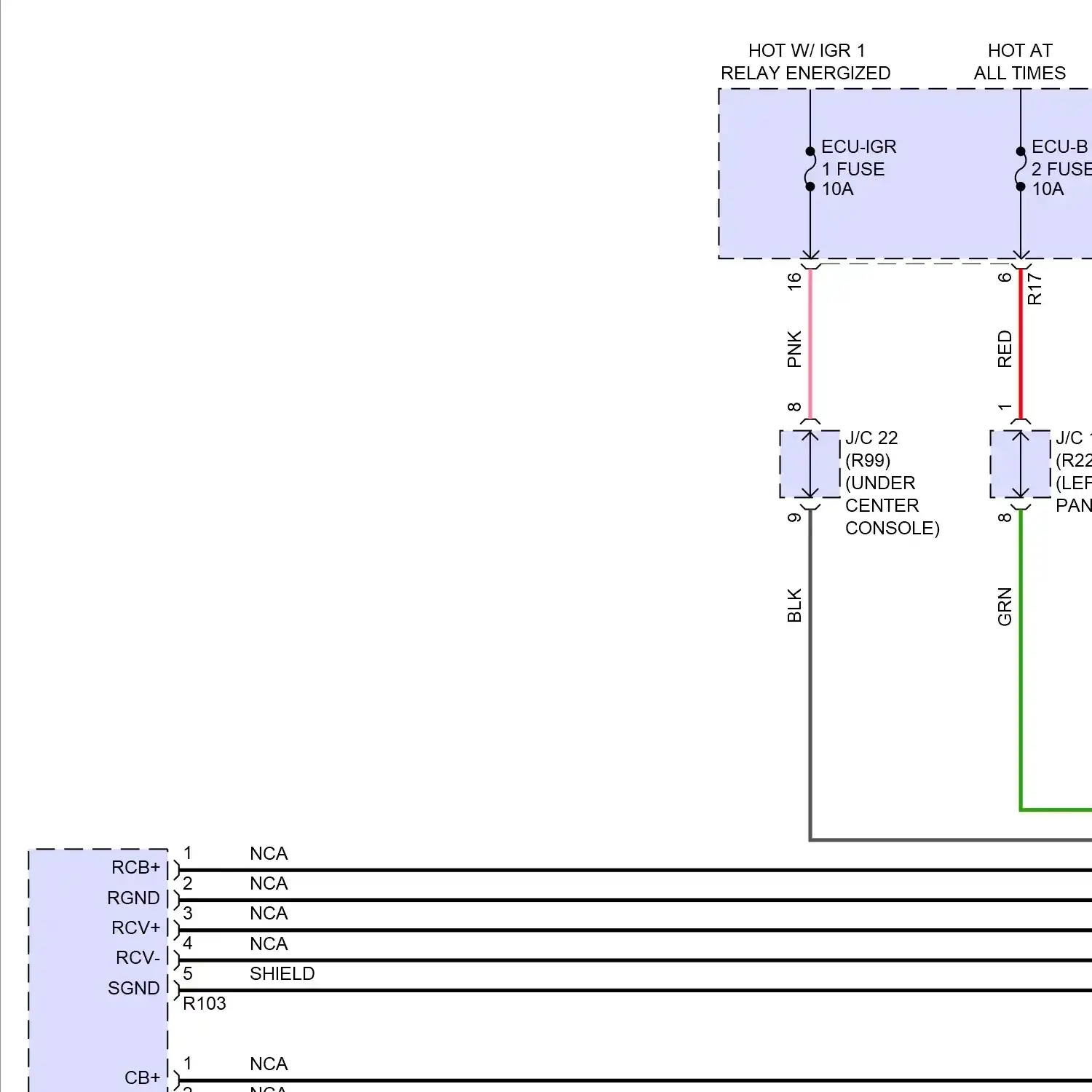This screenshot has width=1092, height=1092.
Task: Click the HOT W/ IGR 1 RELAY ENERGIZED heading
Action: coord(806,62)
